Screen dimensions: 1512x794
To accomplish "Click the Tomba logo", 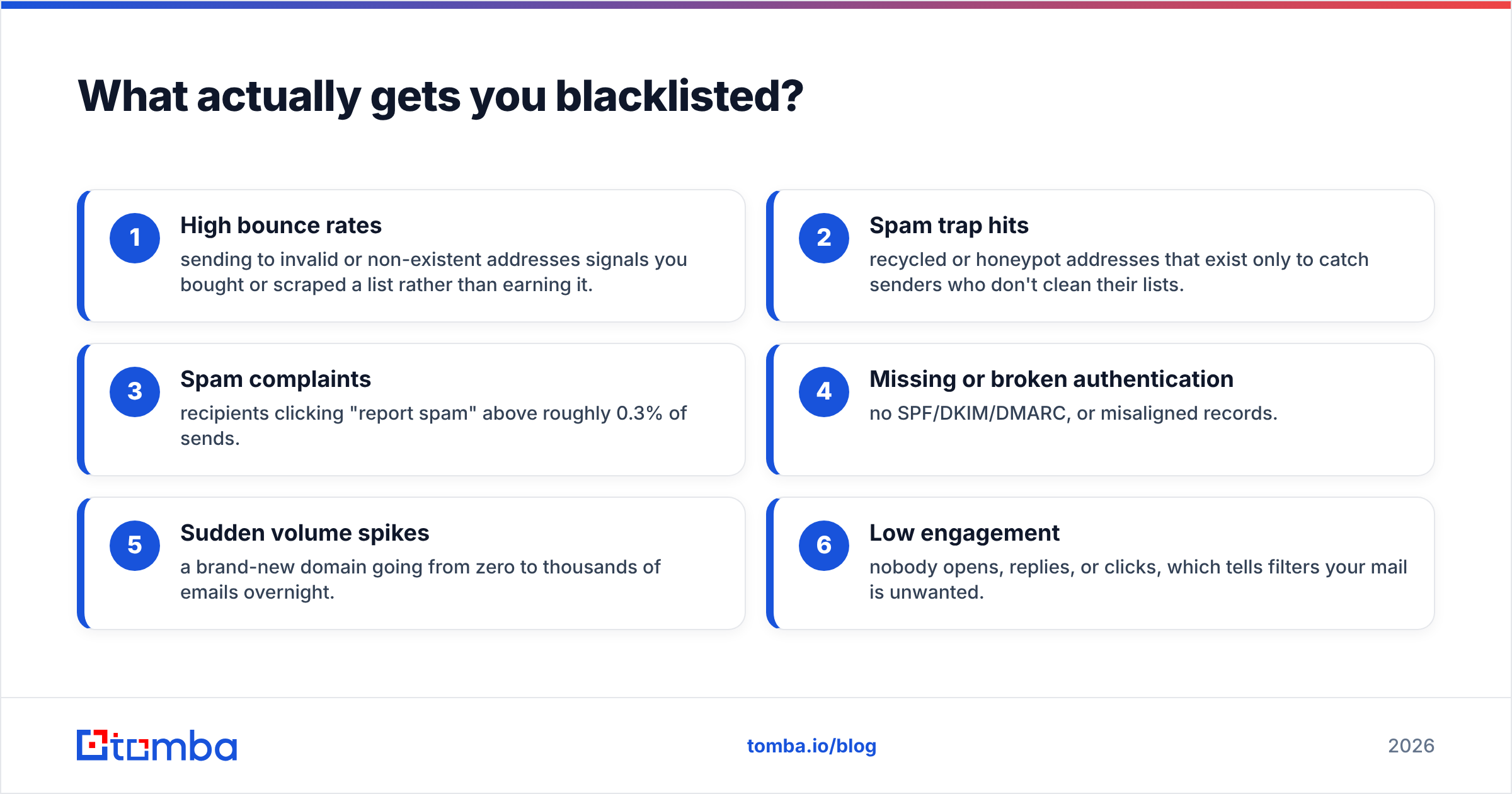I will (157, 745).
